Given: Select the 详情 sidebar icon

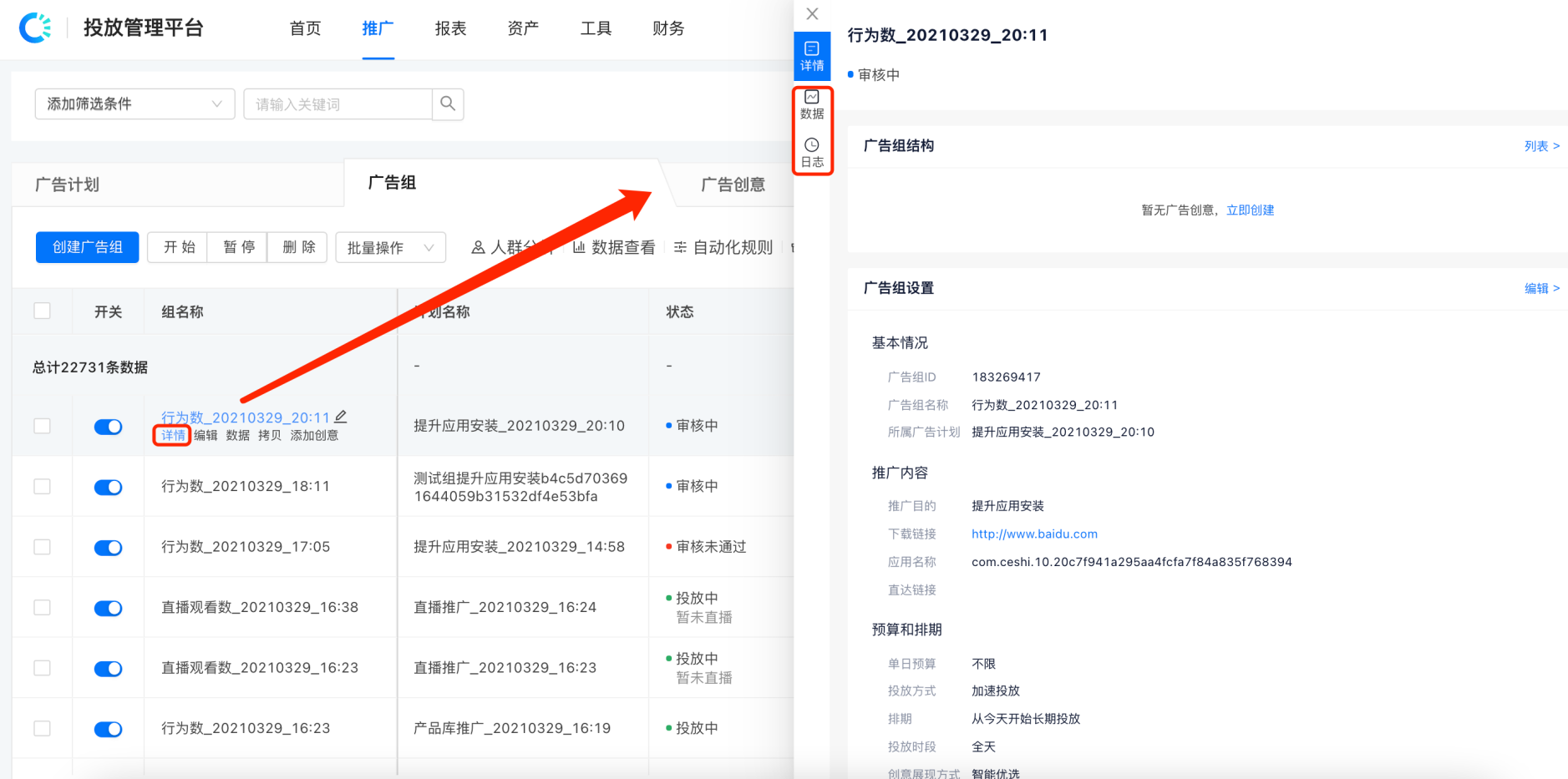Looking at the screenshot, I should point(811,56).
